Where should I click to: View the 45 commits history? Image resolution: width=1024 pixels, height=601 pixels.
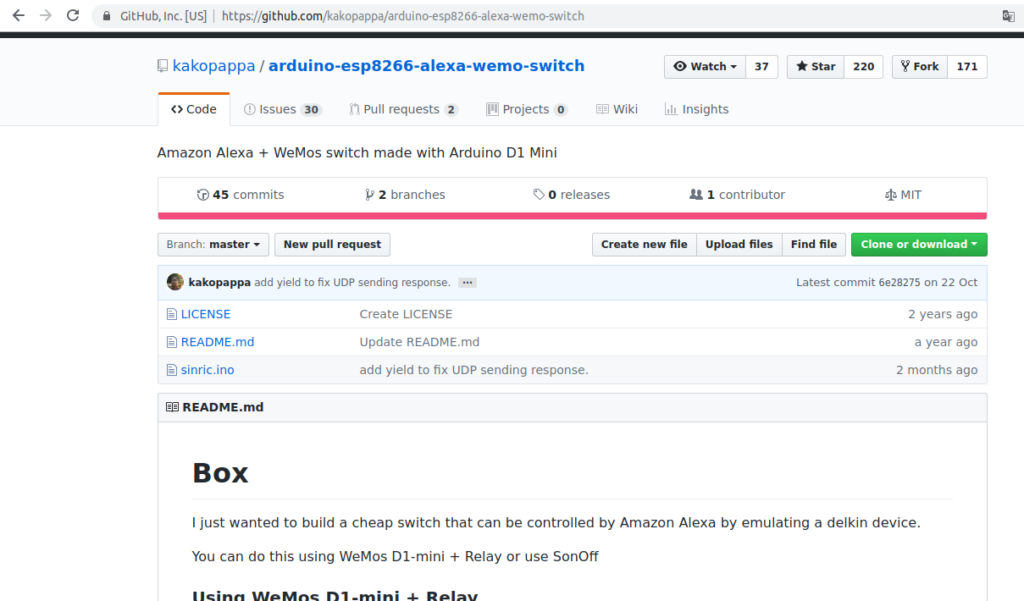tap(240, 195)
